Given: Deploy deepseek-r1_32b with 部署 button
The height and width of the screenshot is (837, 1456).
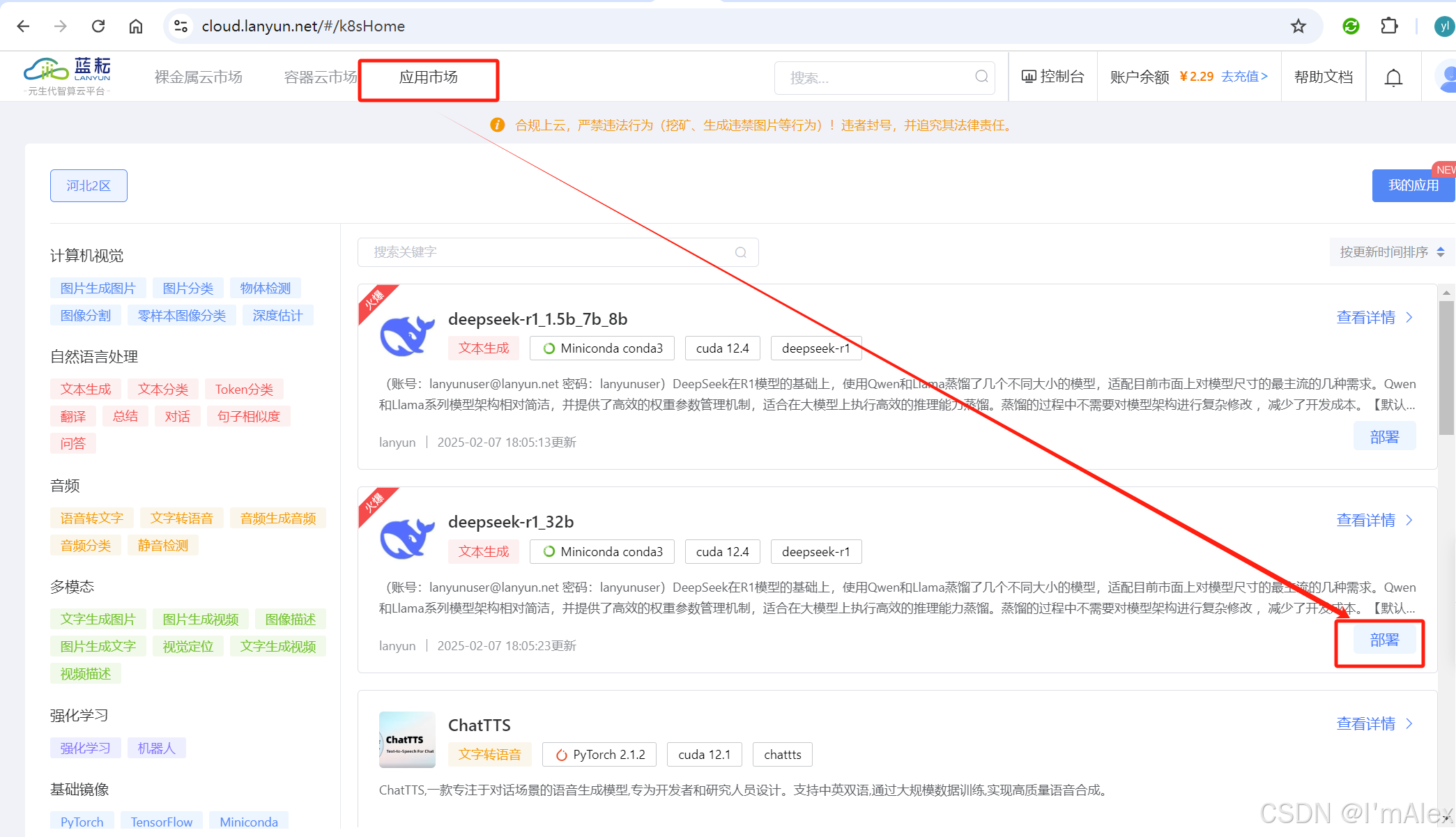Looking at the screenshot, I should pyautogui.click(x=1384, y=640).
